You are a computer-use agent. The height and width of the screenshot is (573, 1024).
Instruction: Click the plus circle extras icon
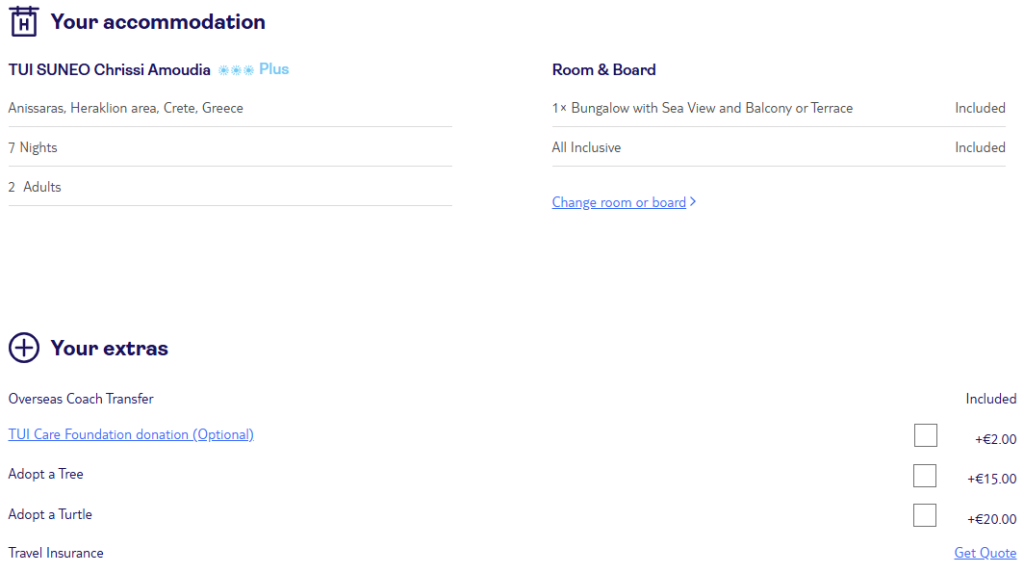pyautogui.click(x=24, y=348)
